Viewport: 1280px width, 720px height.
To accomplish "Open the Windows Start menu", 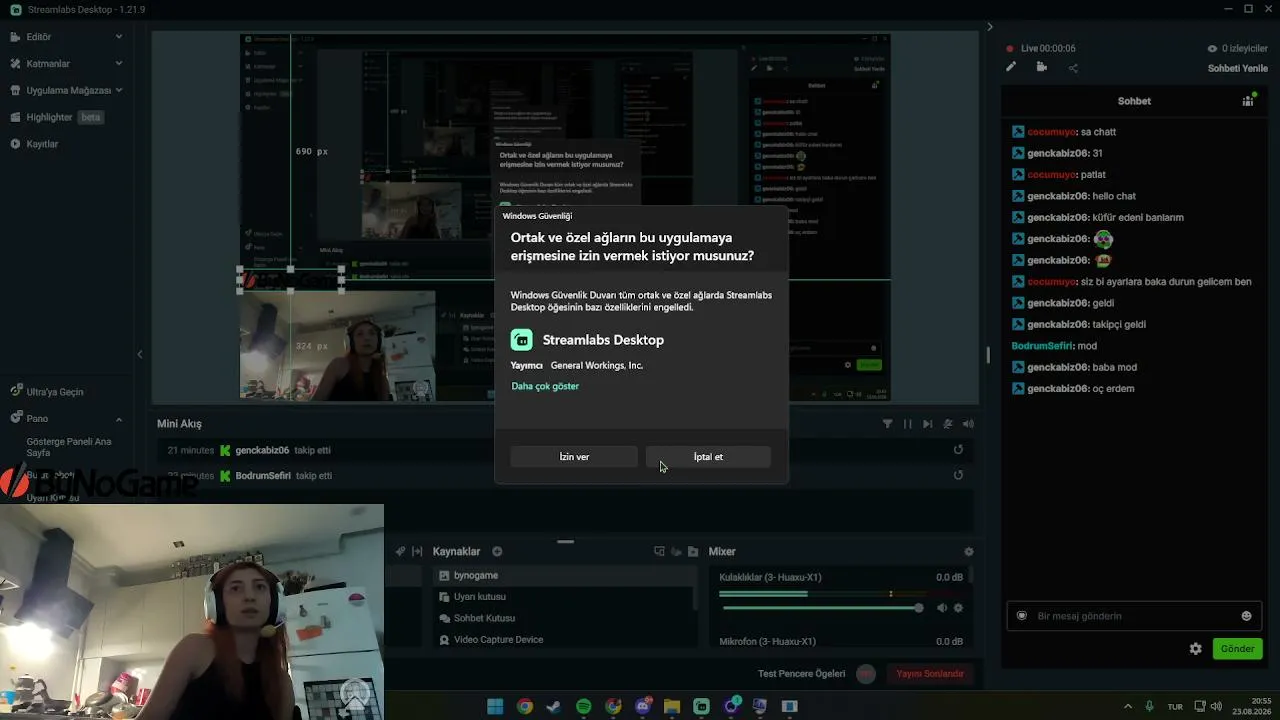I will point(495,706).
